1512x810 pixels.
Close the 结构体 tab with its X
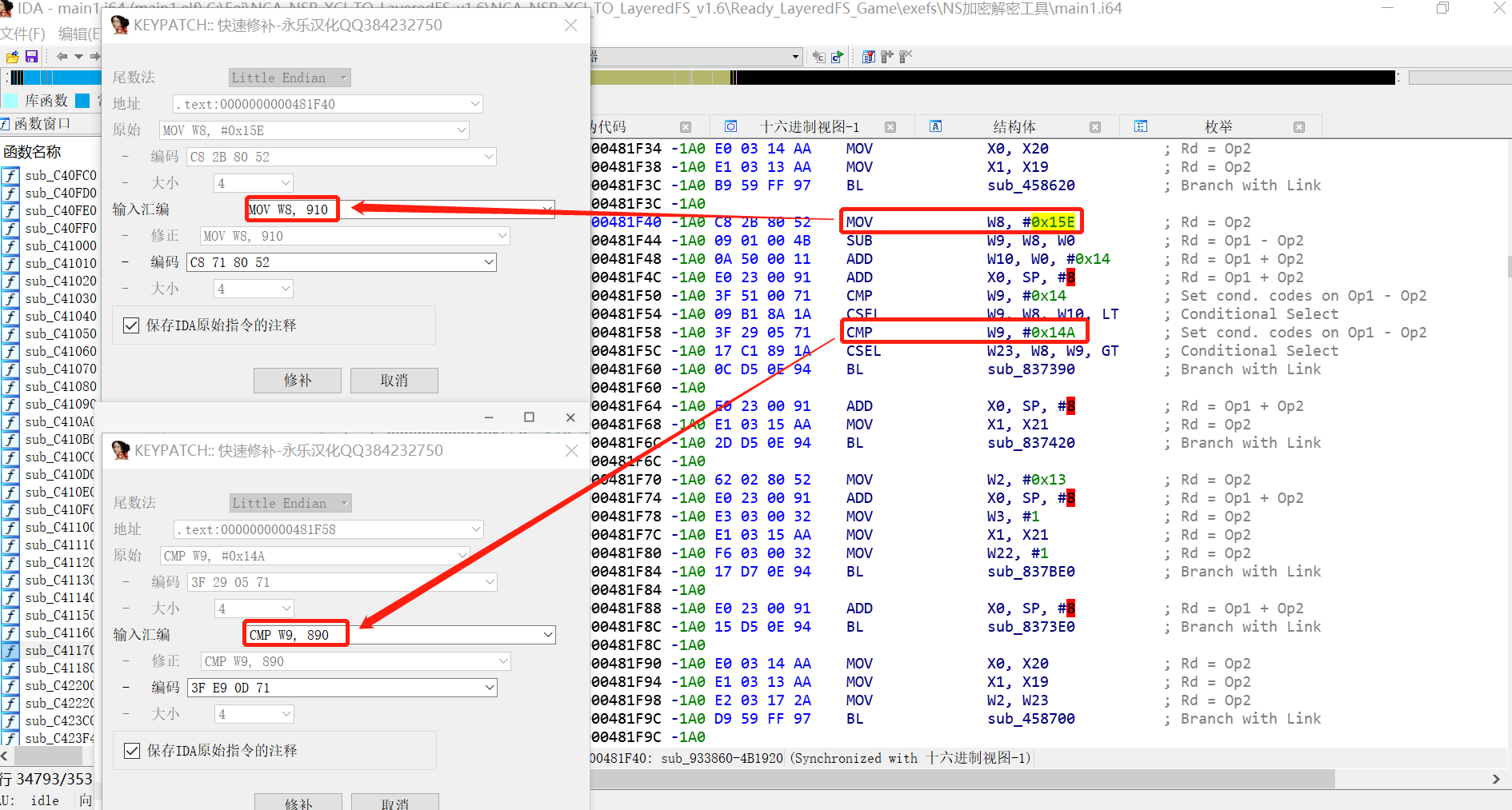(1095, 127)
